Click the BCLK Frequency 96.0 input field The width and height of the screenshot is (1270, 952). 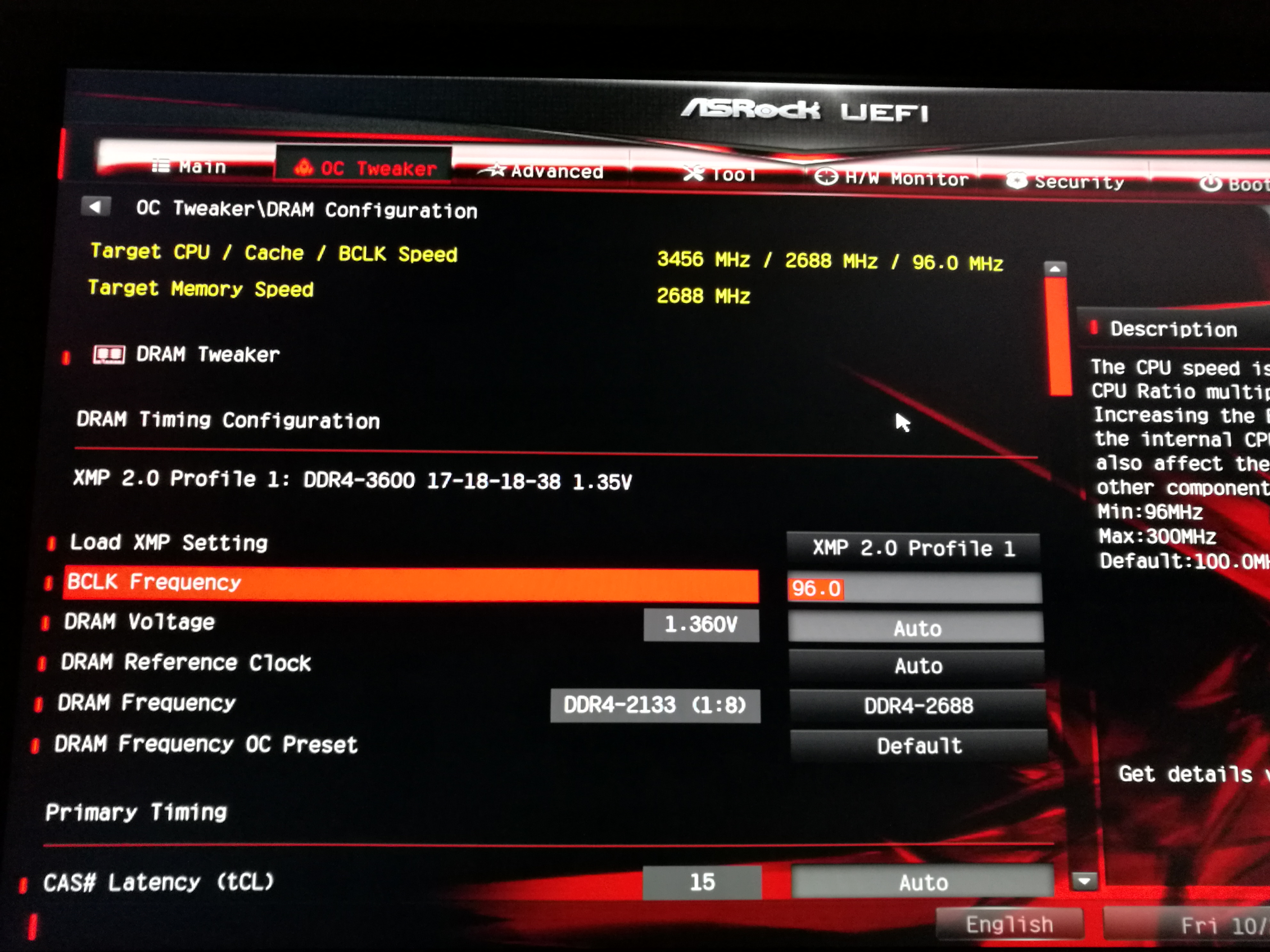pyautogui.click(x=914, y=588)
